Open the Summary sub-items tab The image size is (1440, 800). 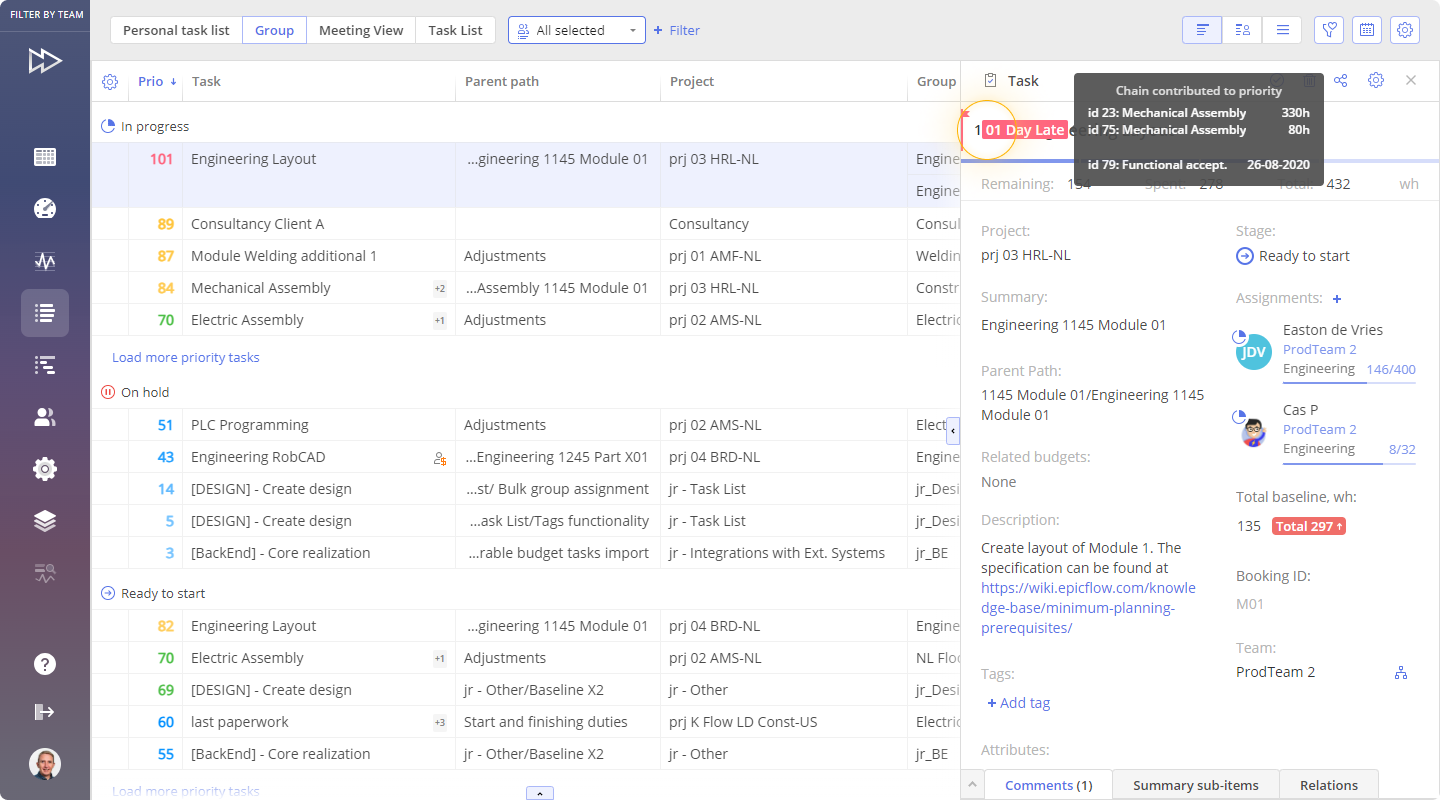[1196, 785]
